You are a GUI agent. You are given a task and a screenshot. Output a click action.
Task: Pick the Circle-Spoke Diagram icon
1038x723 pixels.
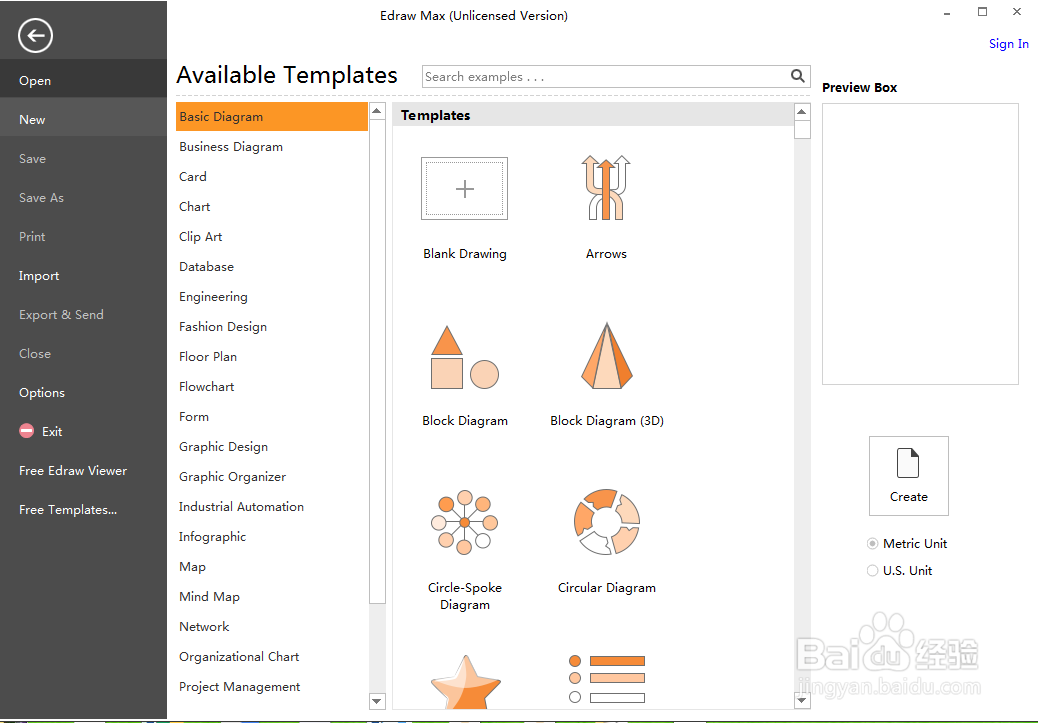465,522
